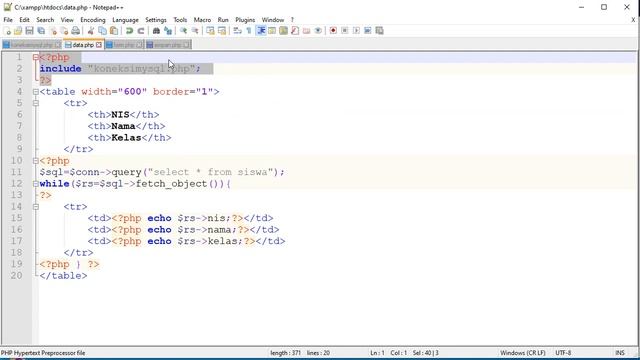The height and width of the screenshot is (360, 640).
Task: Click line number 20 in margin
Action: pos(17,276)
